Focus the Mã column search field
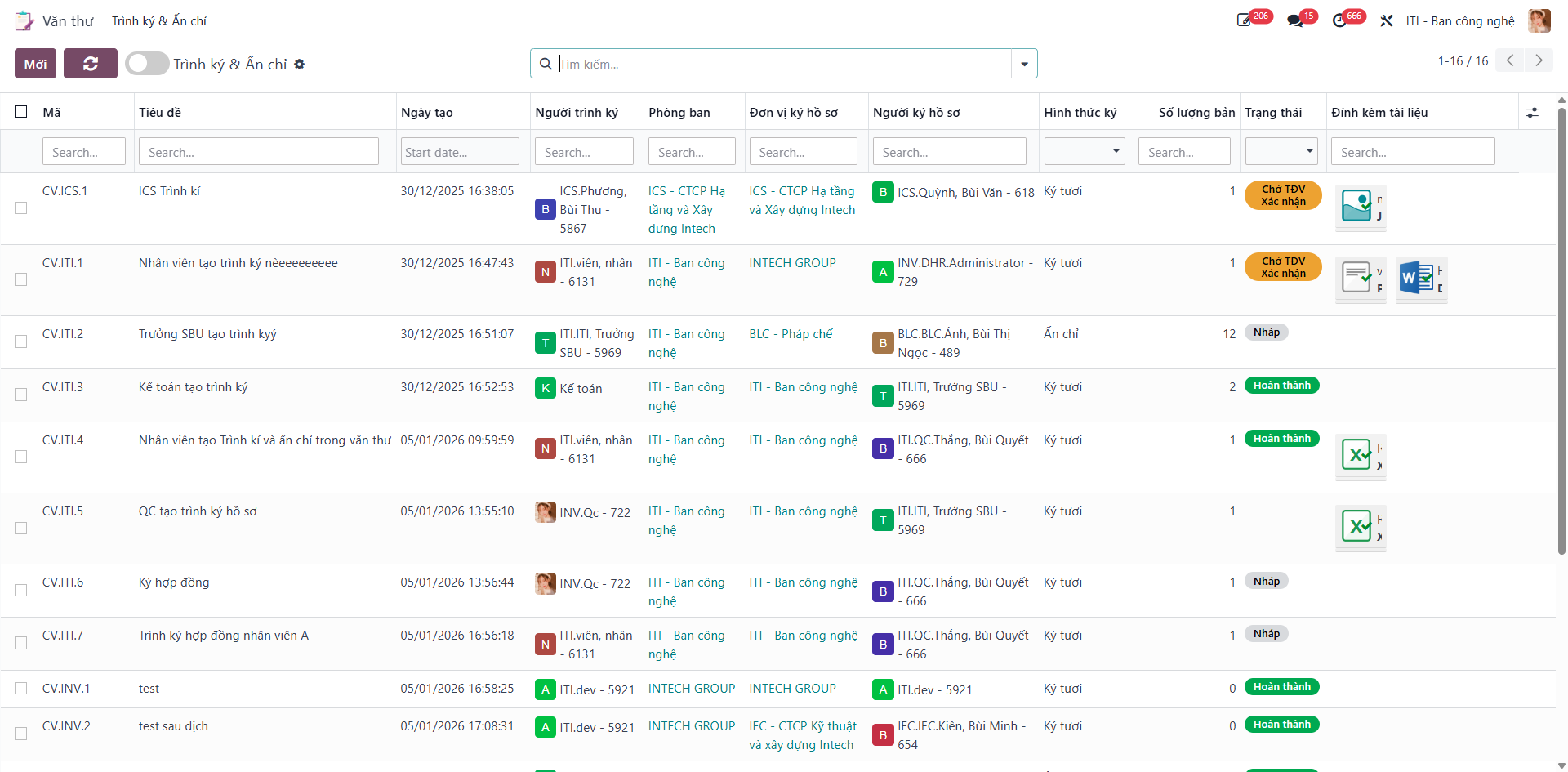 [84, 152]
